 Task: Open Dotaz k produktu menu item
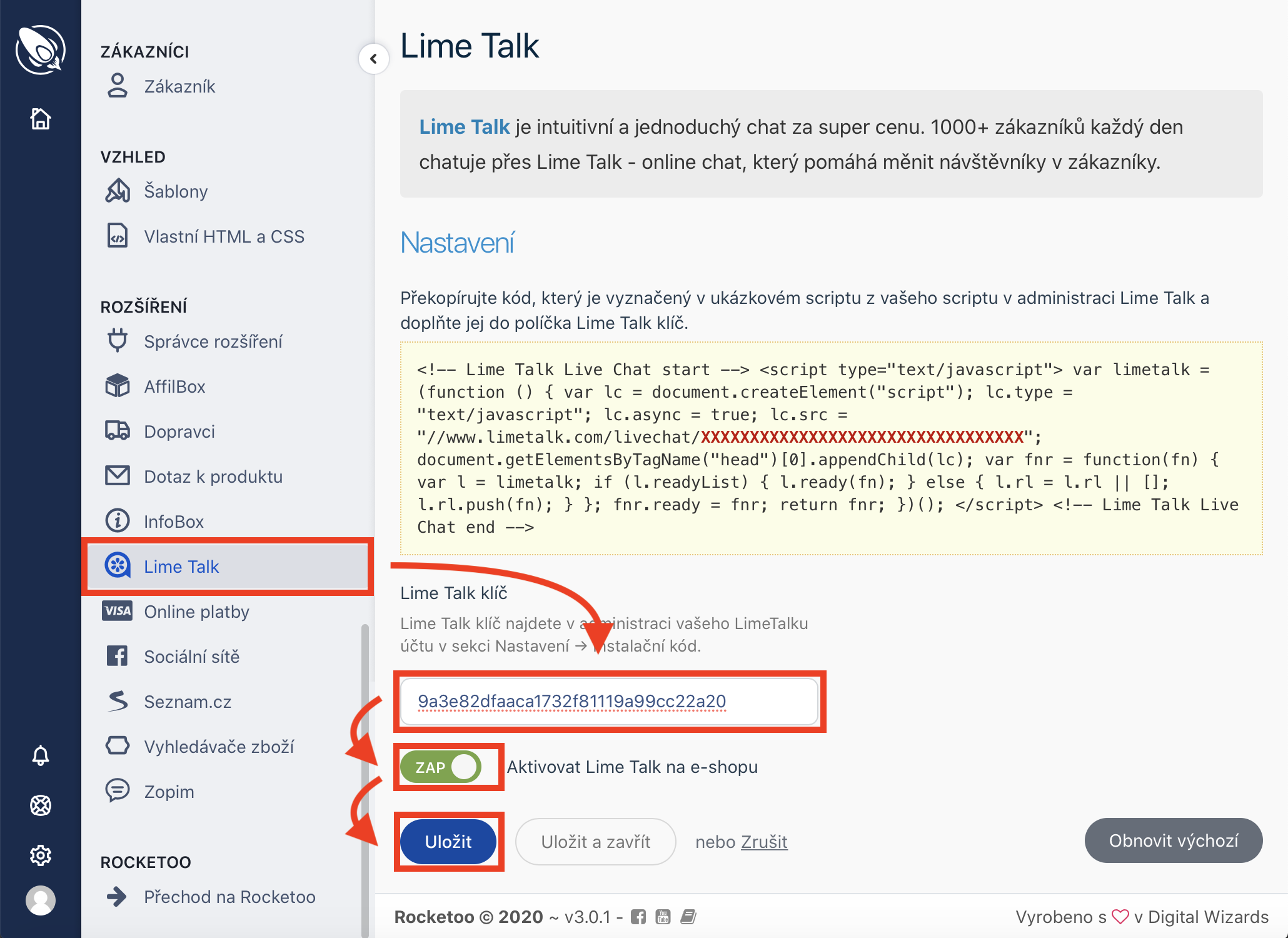[x=213, y=477]
